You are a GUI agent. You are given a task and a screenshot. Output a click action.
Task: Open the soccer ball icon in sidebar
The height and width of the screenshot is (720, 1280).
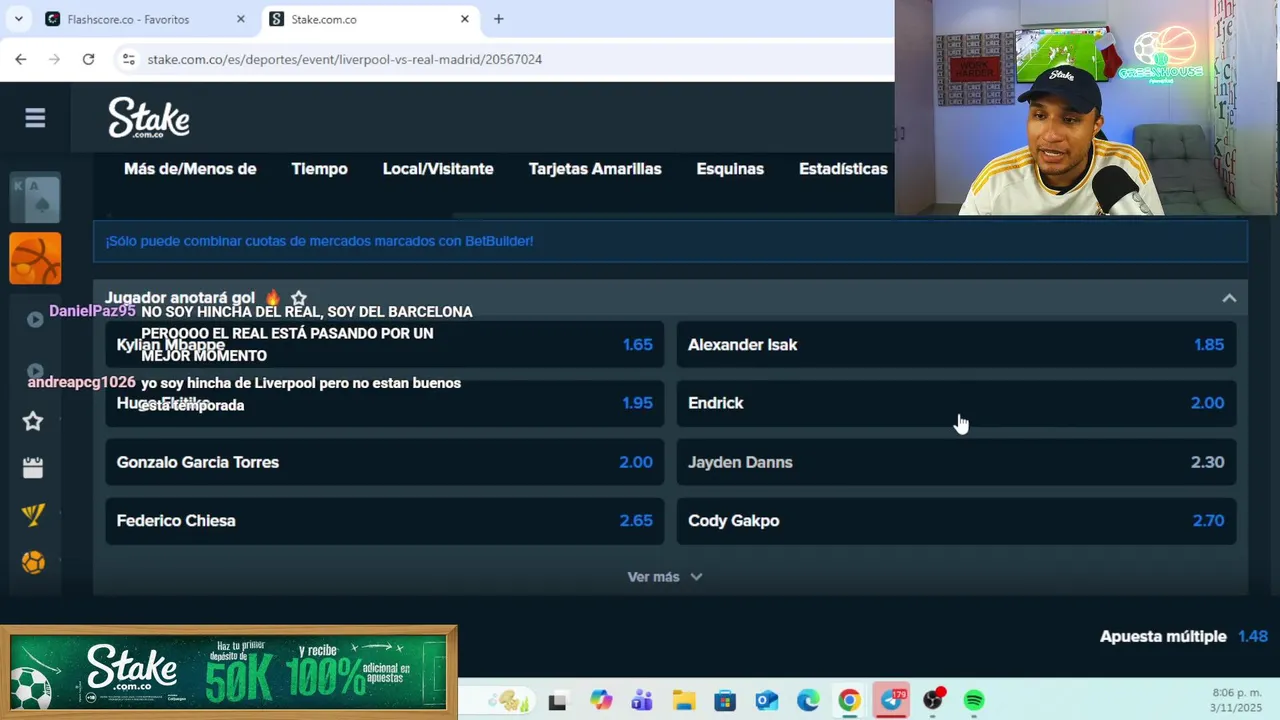click(x=33, y=563)
